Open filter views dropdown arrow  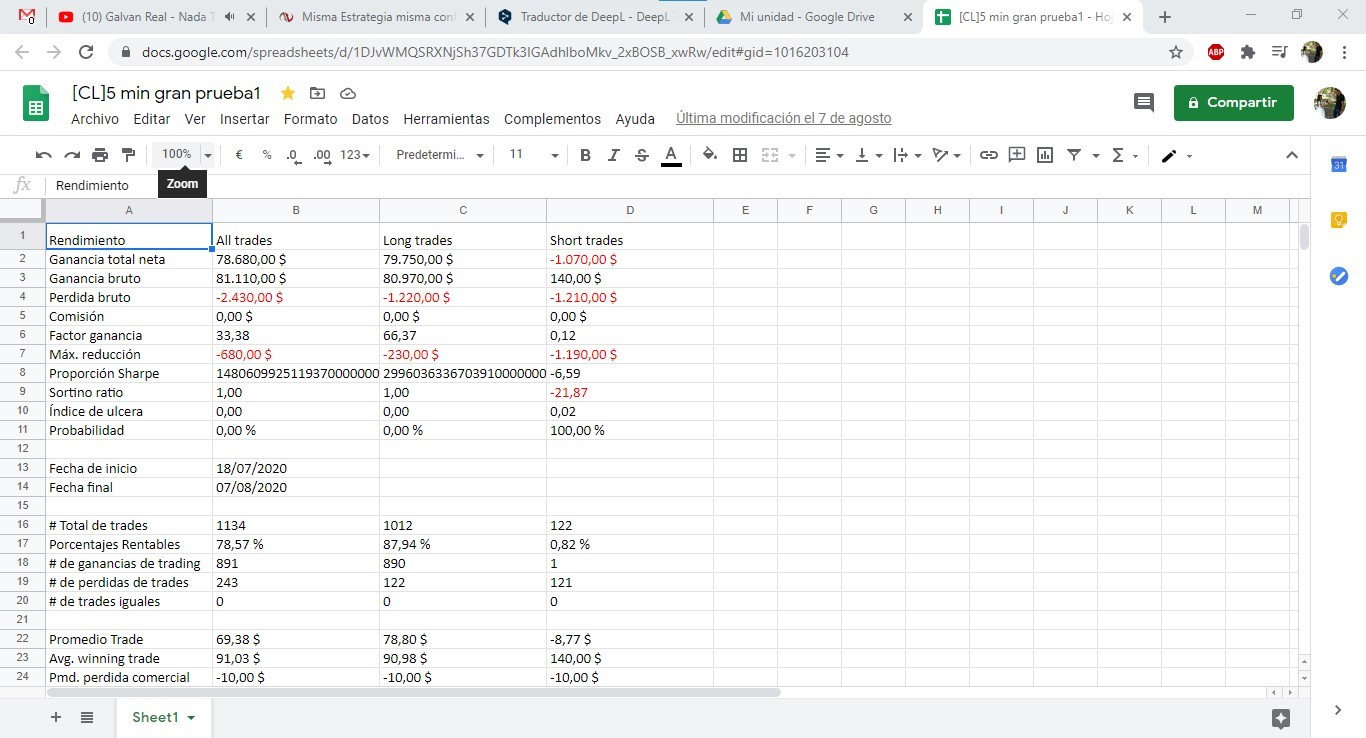(1096, 155)
